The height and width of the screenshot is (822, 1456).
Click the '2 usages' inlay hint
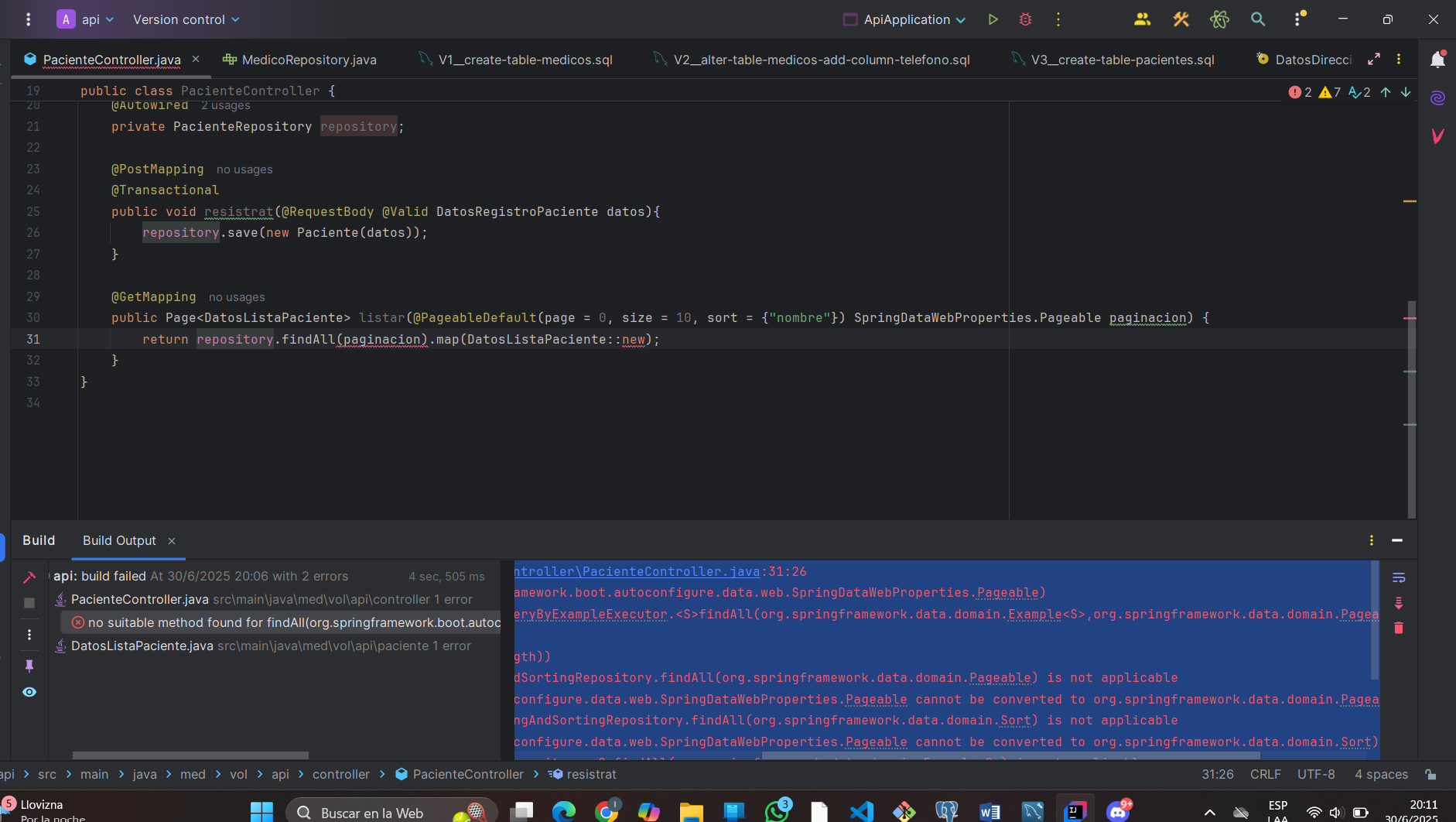coord(226,105)
